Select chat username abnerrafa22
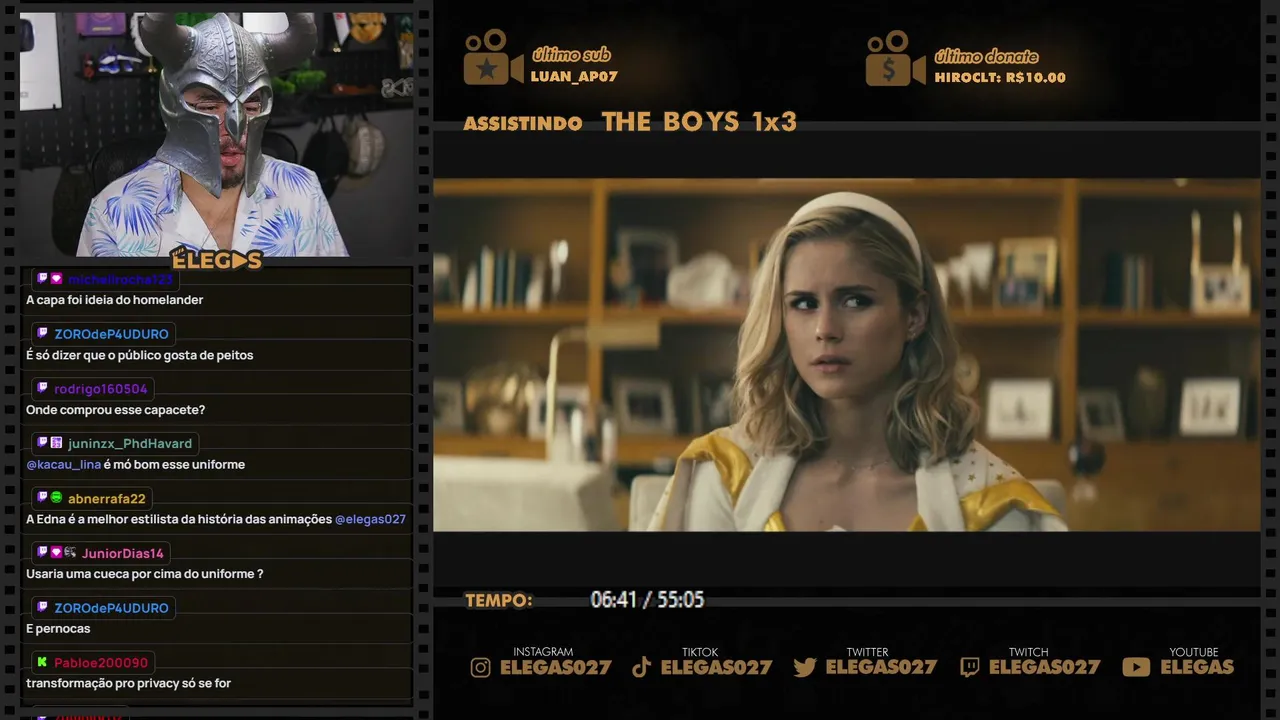The height and width of the screenshot is (720, 1280). tap(107, 498)
